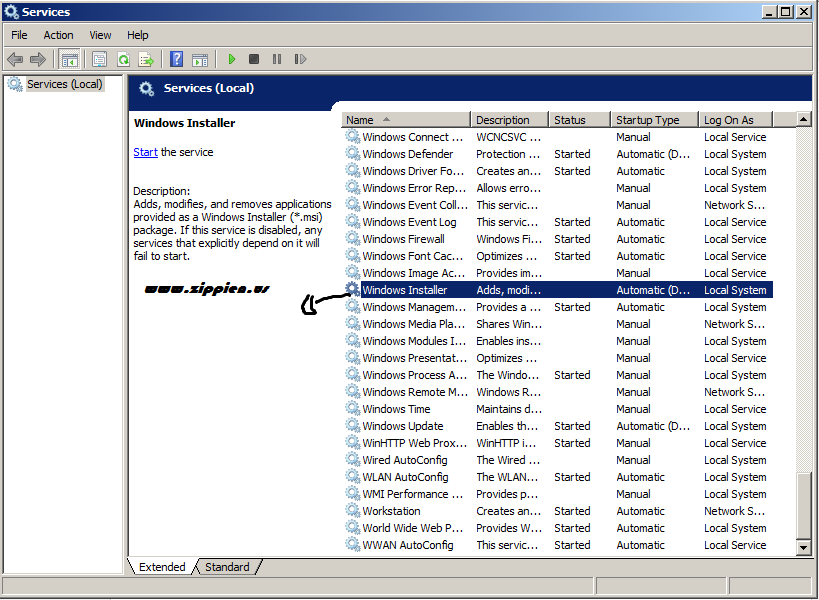This screenshot has width=819, height=600.
Task: Click the gear icon of Windows Event Log row
Action: tap(353, 221)
